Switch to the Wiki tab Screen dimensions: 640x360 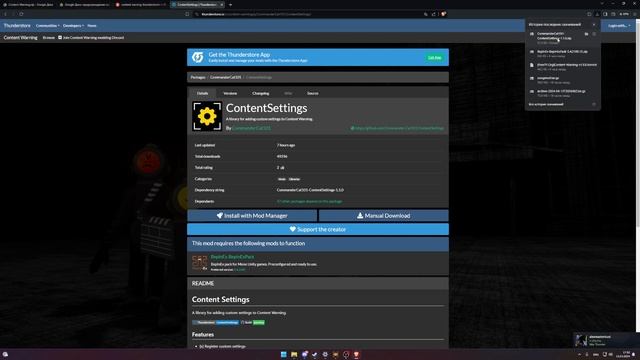coord(288,93)
